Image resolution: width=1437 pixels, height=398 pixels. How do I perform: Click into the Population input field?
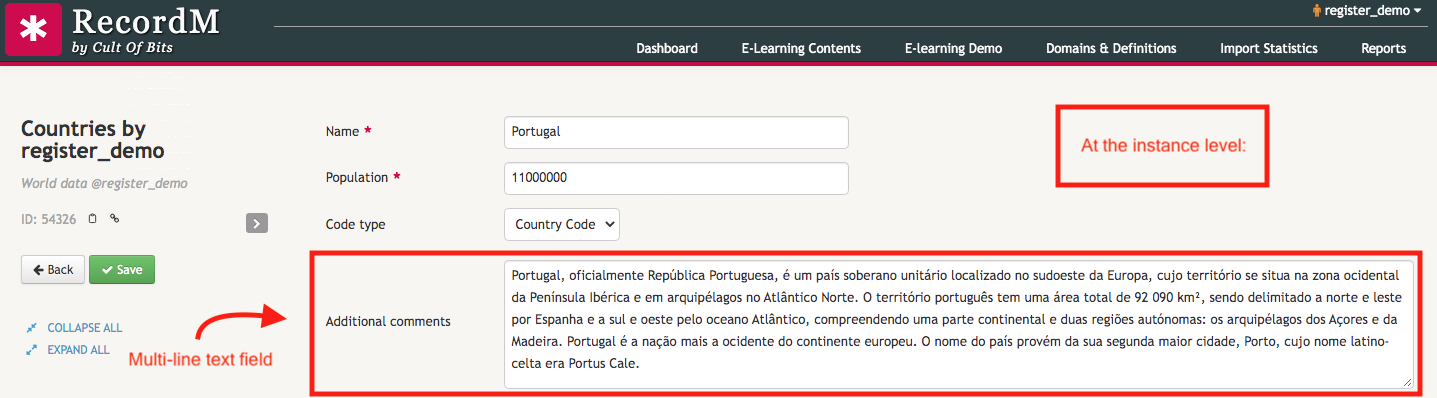click(x=676, y=178)
